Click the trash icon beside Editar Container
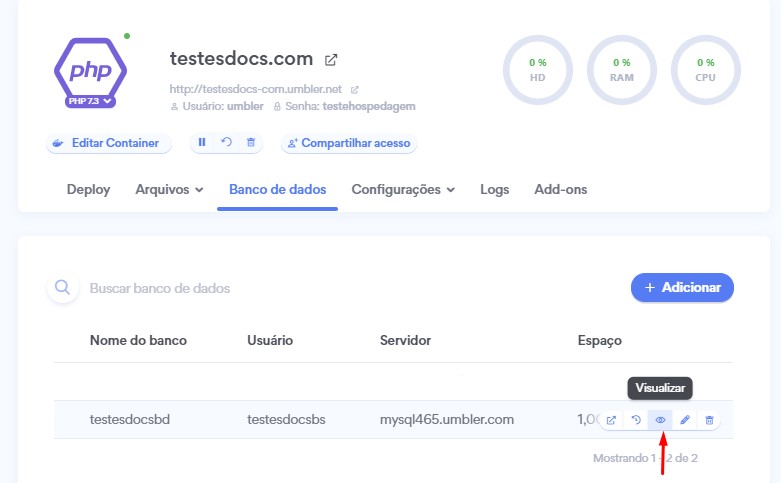 tap(250, 143)
